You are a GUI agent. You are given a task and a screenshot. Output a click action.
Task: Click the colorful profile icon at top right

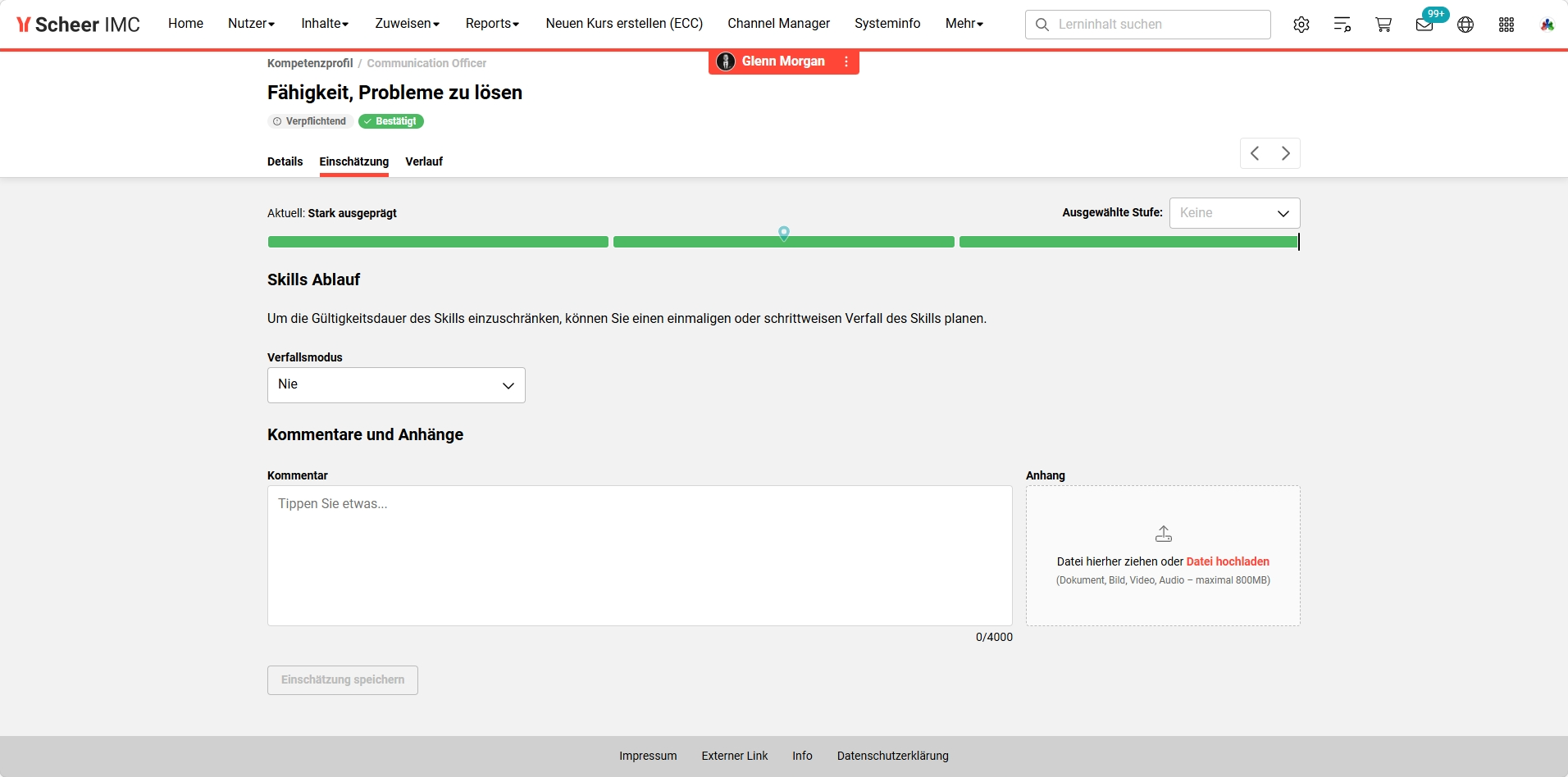click(x=1547, y=25)
